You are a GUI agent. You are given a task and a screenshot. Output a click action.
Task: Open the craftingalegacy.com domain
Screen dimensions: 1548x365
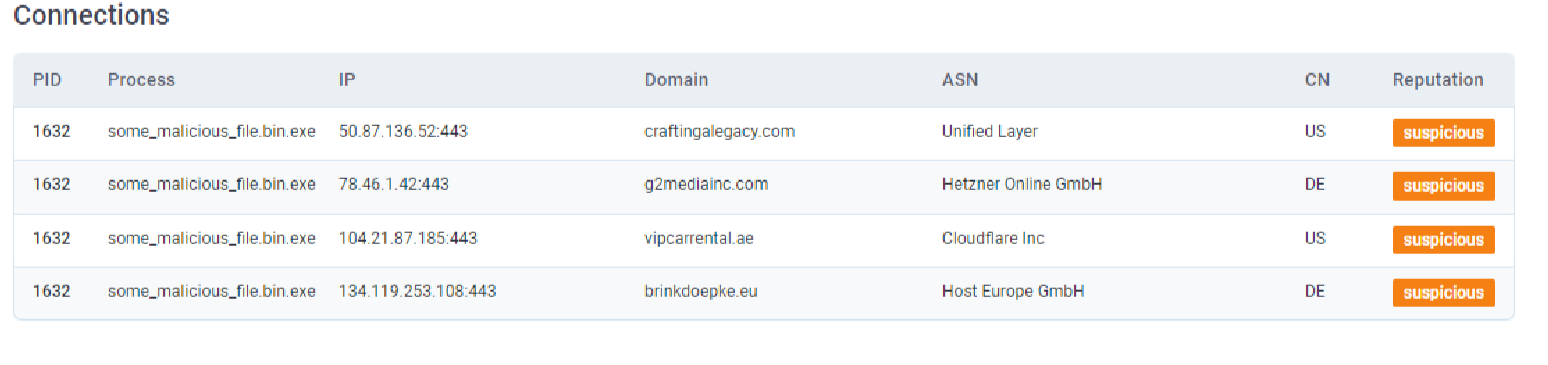(x=720, y=131)
